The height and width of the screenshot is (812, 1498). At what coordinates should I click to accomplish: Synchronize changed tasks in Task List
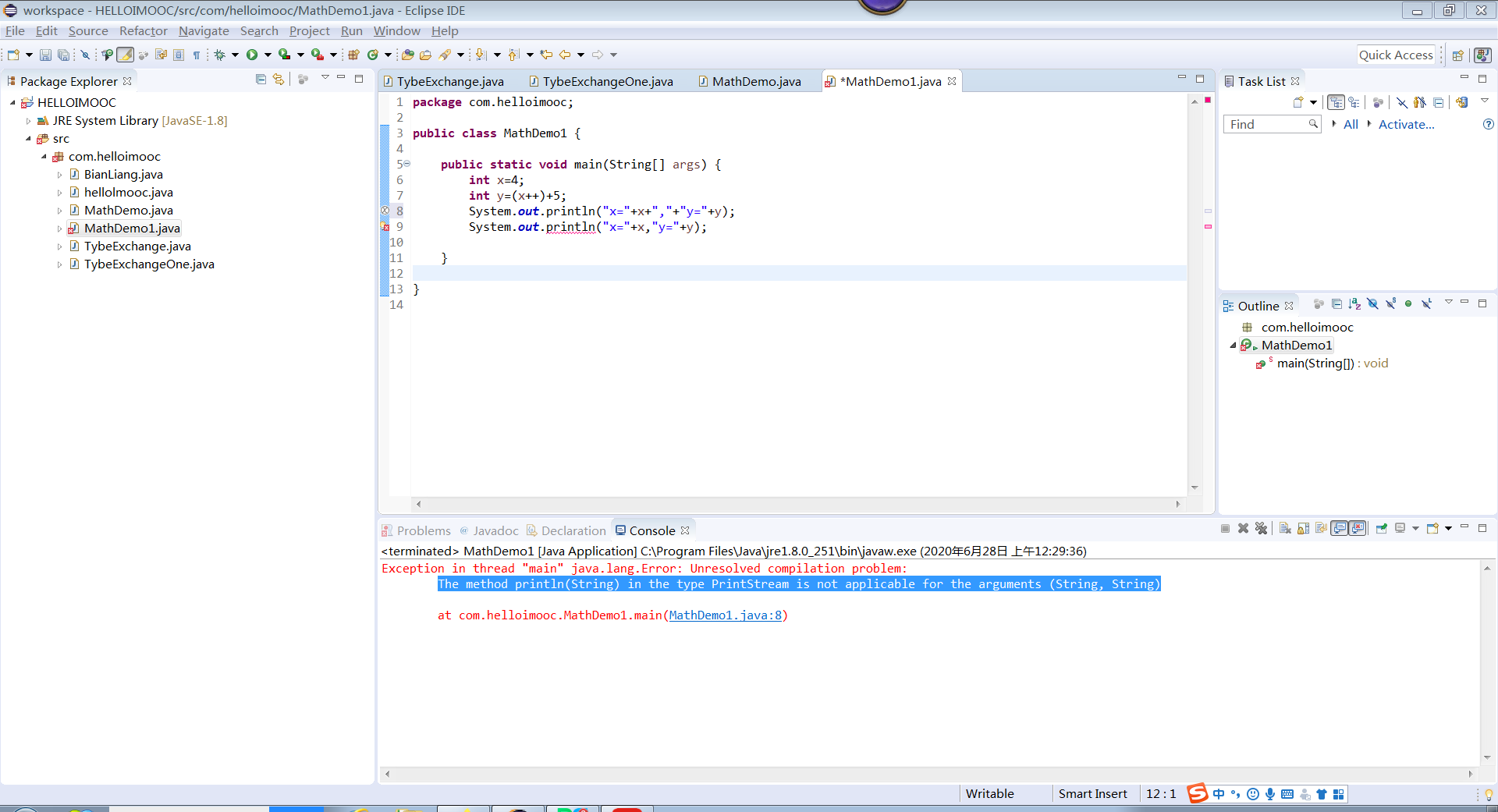(1461, 102)
